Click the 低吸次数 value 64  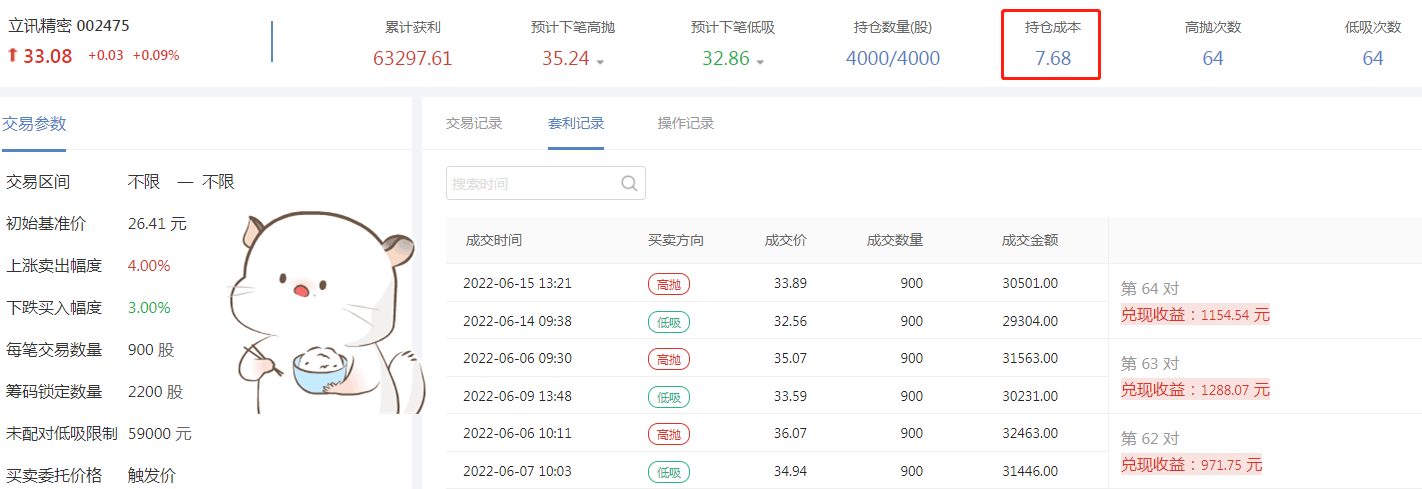(x=1373, y=58)
